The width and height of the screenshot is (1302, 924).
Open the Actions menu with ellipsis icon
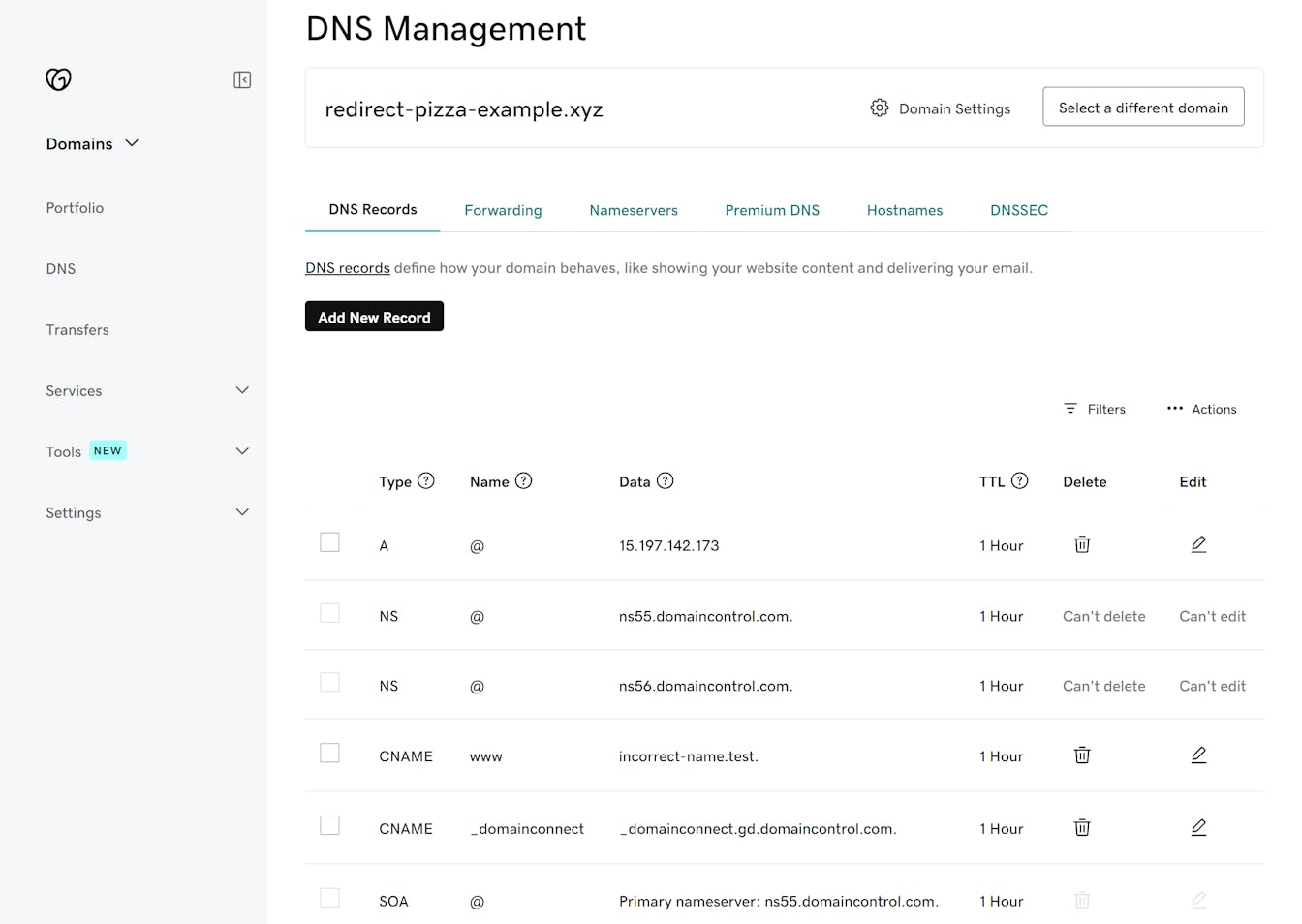coord(1201,409)
